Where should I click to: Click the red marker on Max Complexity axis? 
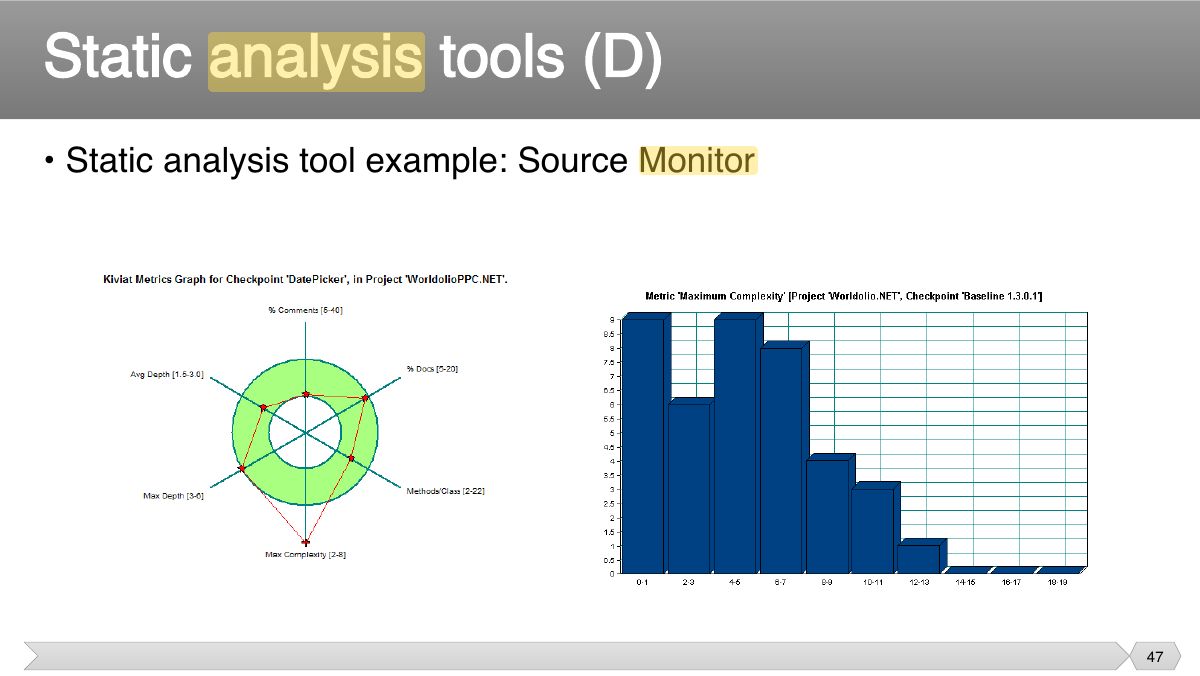pyautogui.click(x=305, y=542)
